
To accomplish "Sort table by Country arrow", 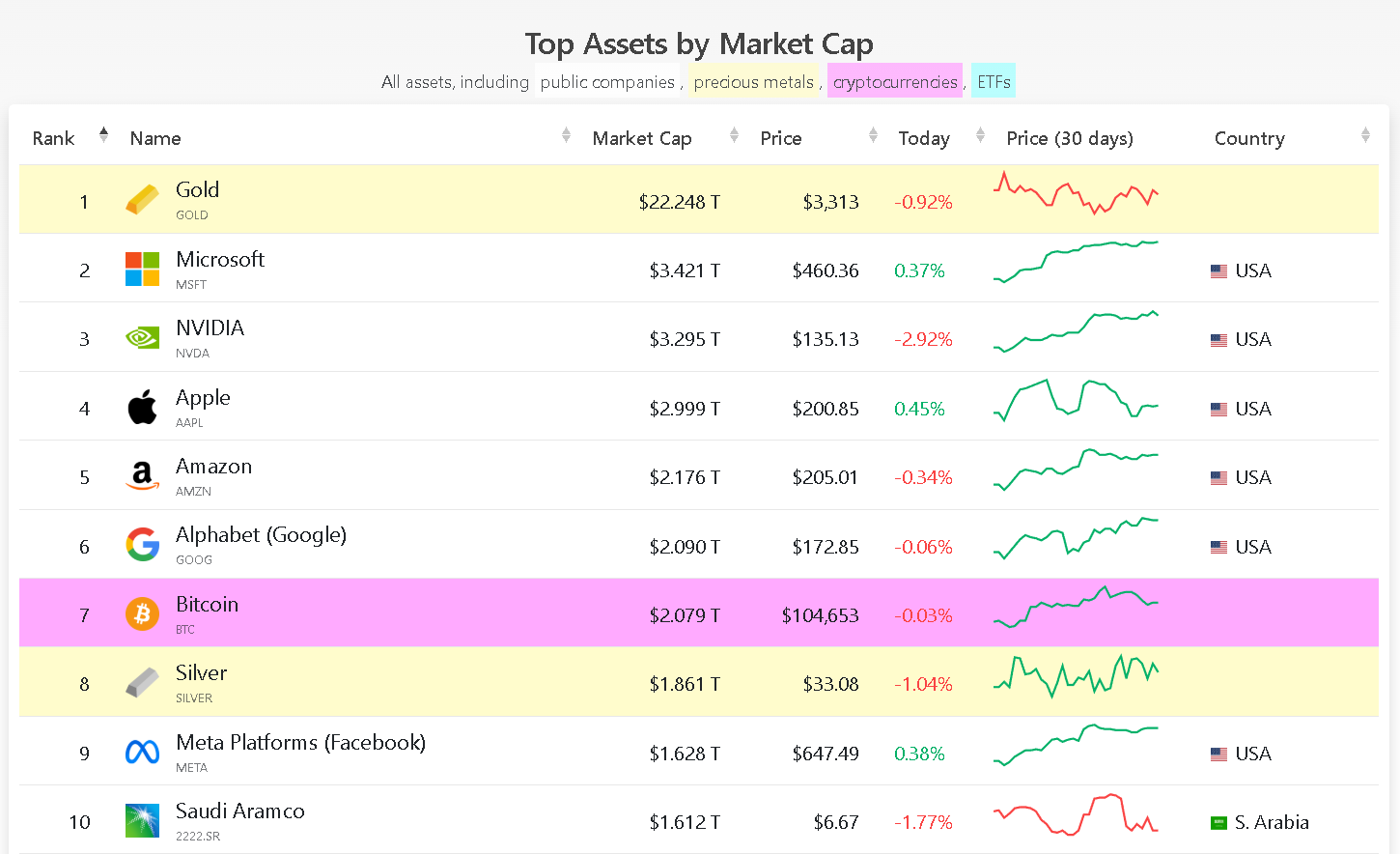I will [1365, 135].
